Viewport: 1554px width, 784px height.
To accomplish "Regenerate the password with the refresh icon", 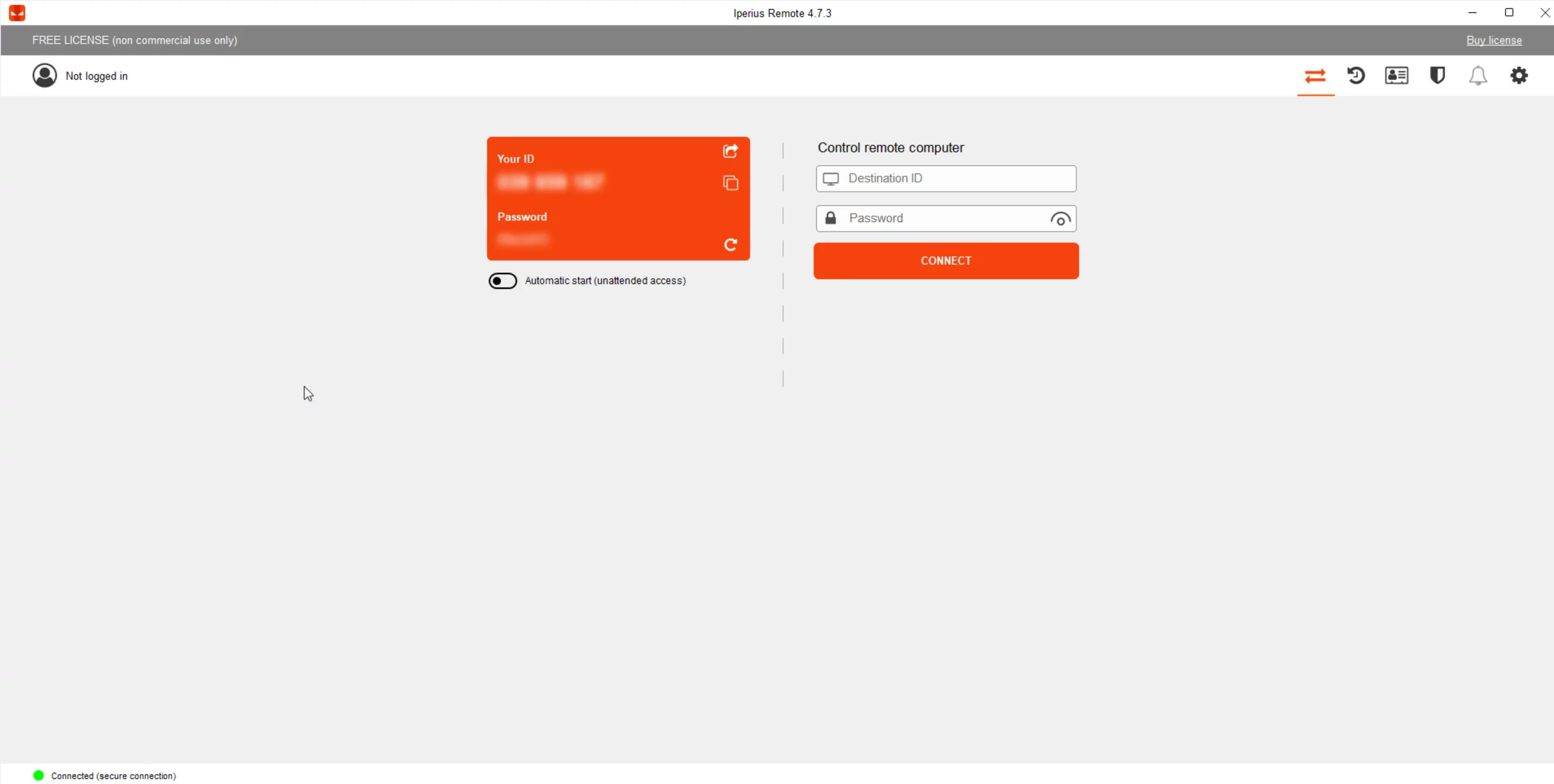I will 730,245.
